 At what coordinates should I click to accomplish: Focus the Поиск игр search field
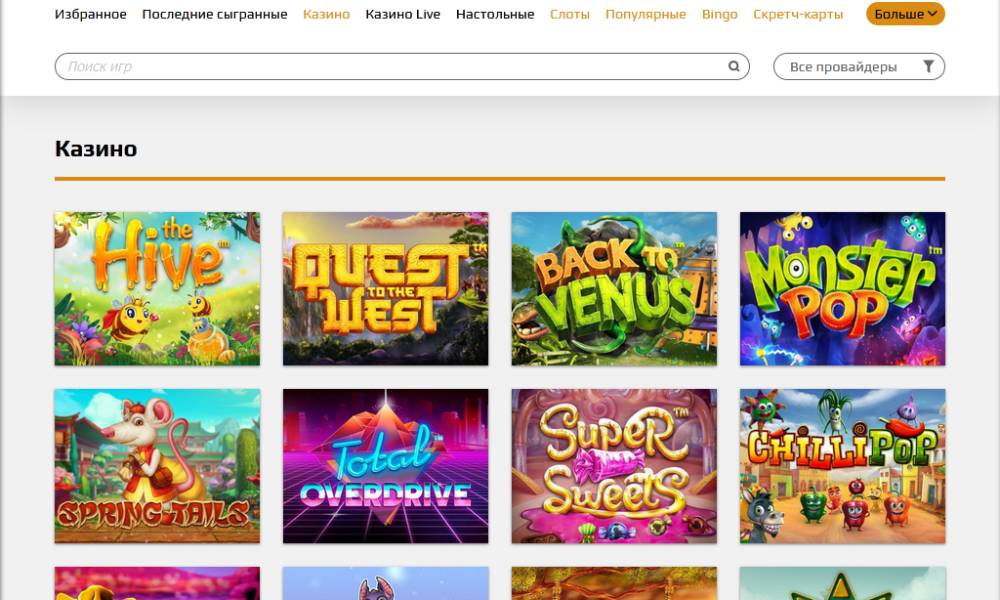pos(402,67)
